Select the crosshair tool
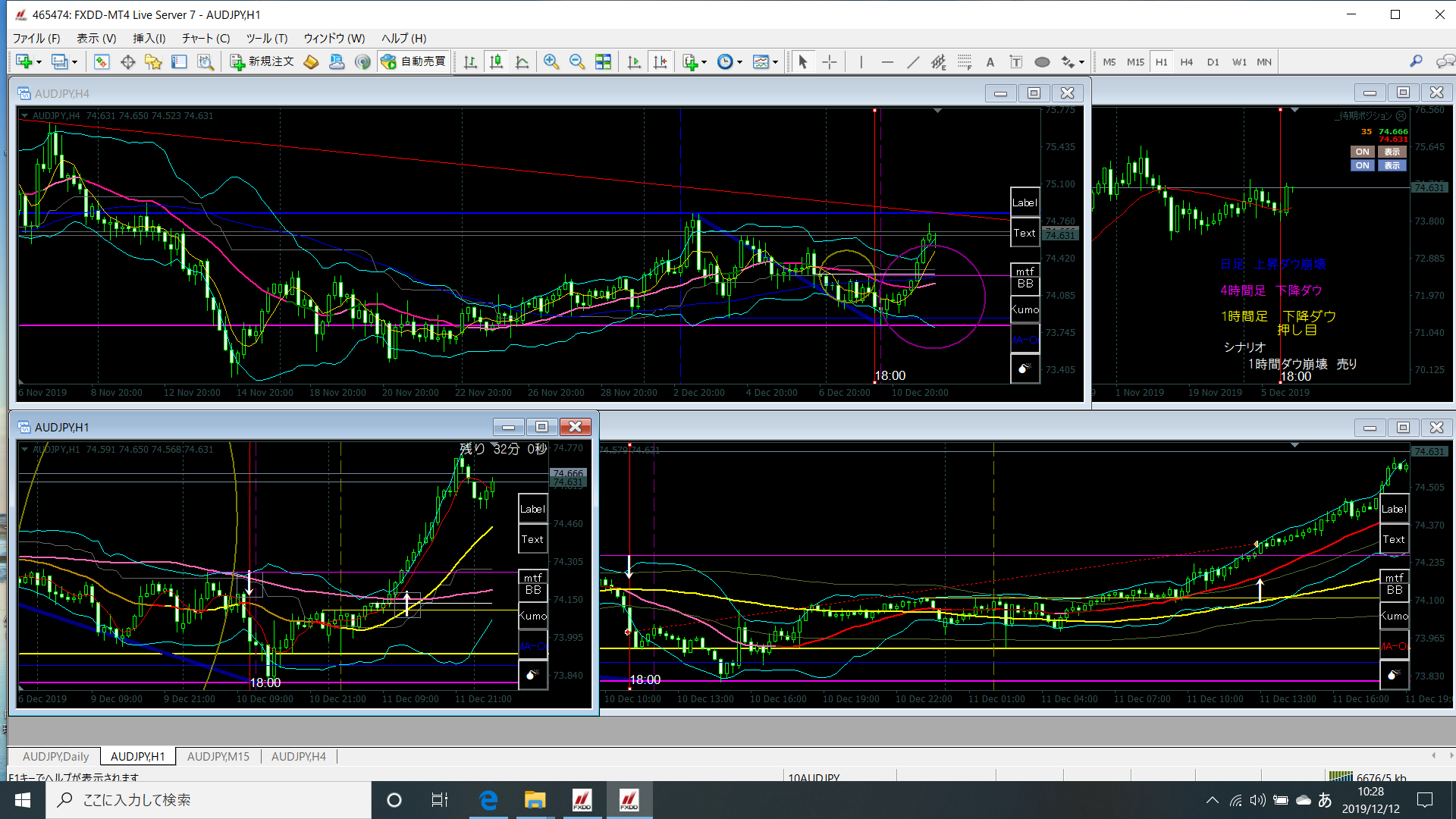The height and width of the screenshot is (819, 1456). [x=830, y=62]
